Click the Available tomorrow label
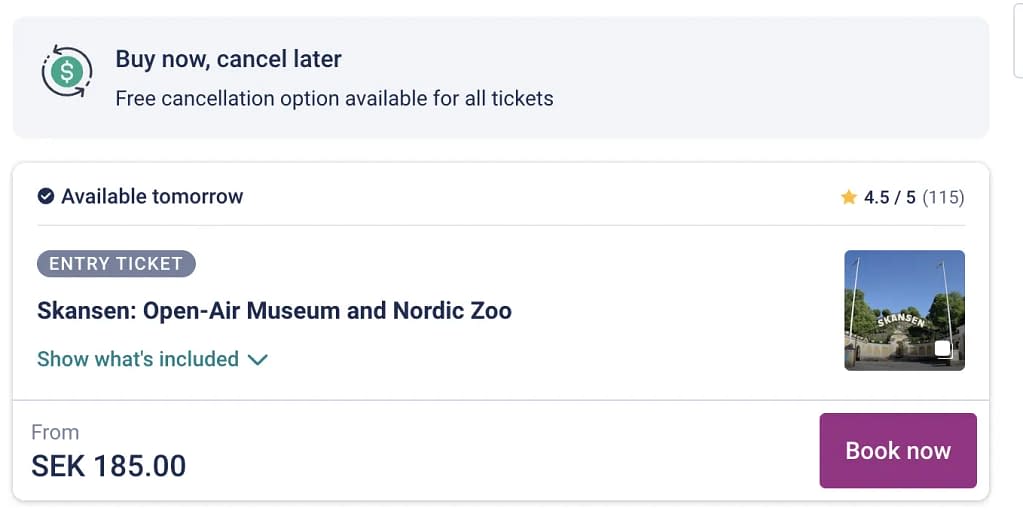1023x520 pixels. 152,196
